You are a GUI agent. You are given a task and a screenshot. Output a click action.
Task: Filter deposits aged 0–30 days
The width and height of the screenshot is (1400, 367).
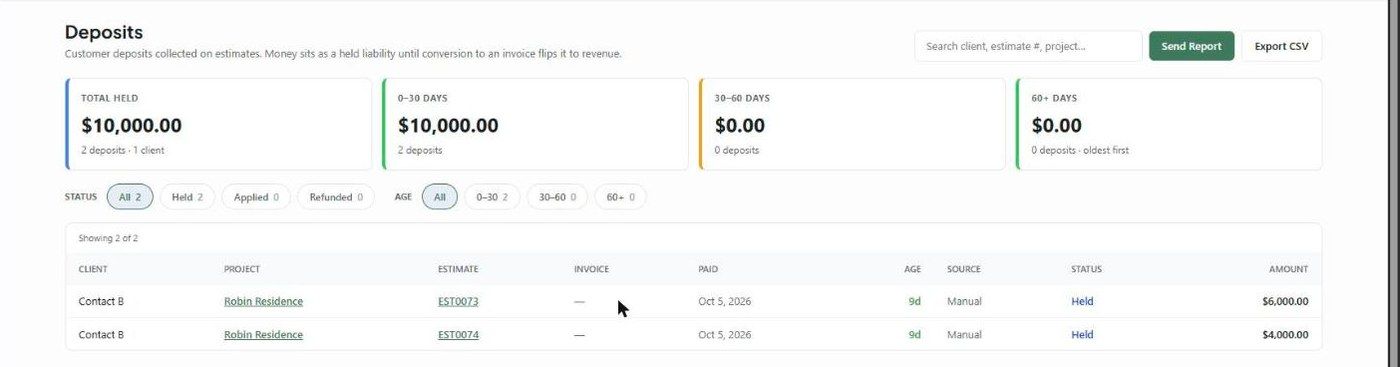(492, 197)
